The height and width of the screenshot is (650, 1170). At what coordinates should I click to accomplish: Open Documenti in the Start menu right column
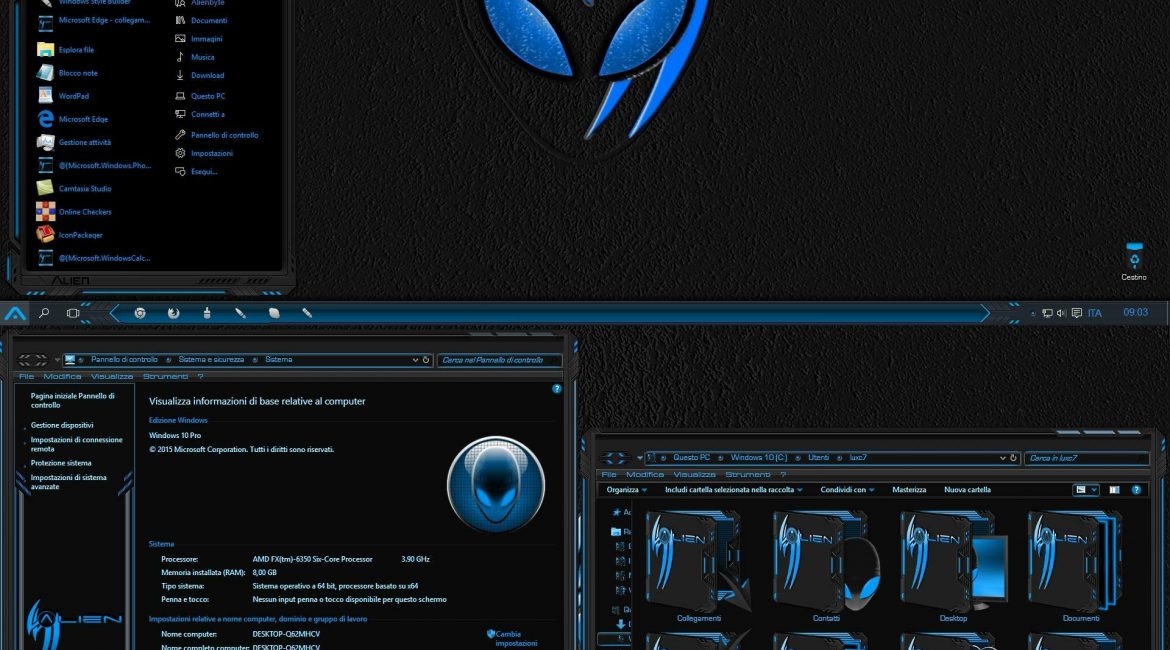pyautogui.click(x=201, y=20)
